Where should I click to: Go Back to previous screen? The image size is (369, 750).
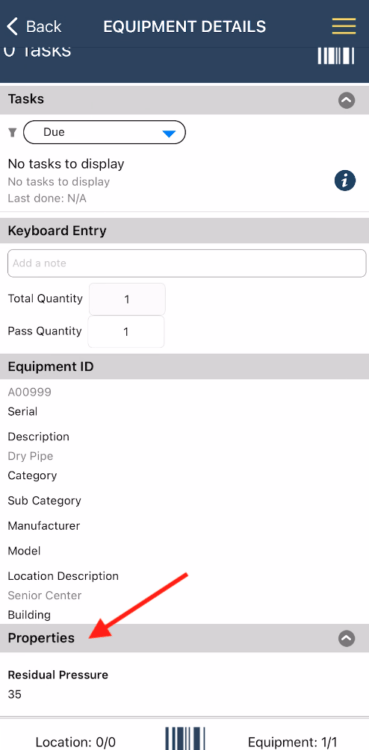[34, 26]
